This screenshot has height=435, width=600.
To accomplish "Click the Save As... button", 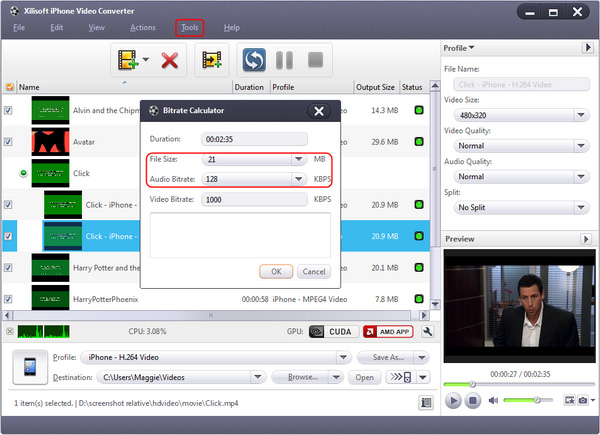I will pos(386,357).
